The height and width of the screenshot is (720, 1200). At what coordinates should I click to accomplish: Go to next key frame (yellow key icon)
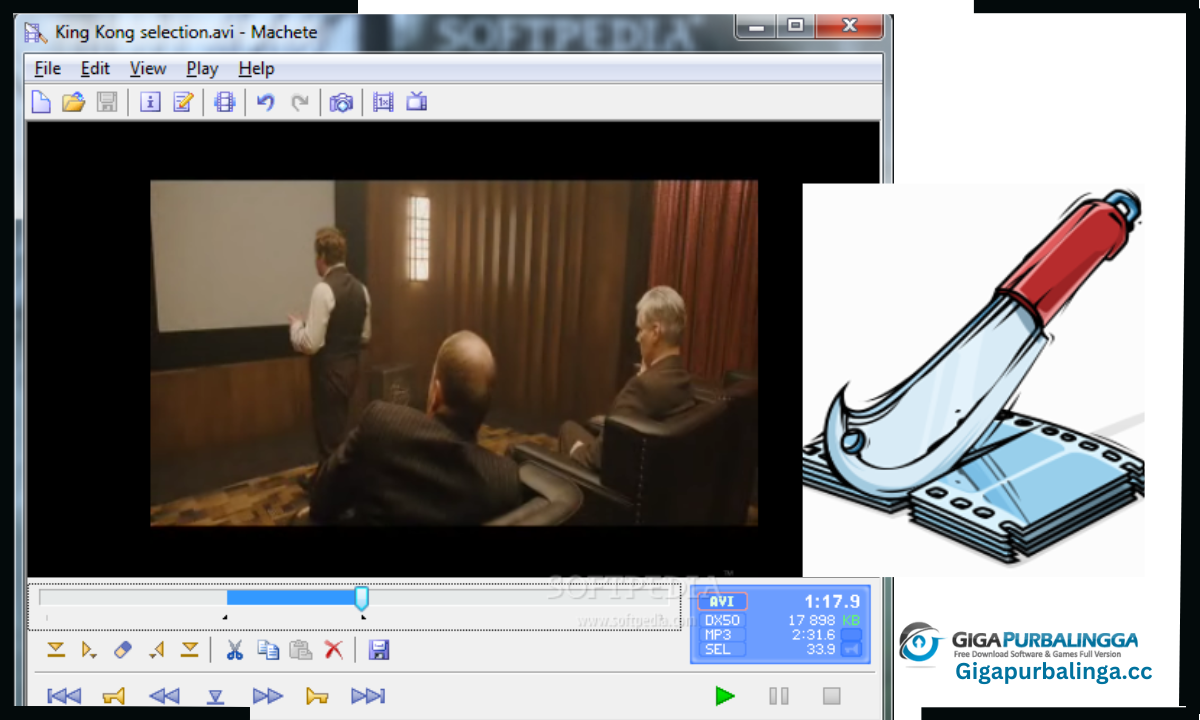317,696
